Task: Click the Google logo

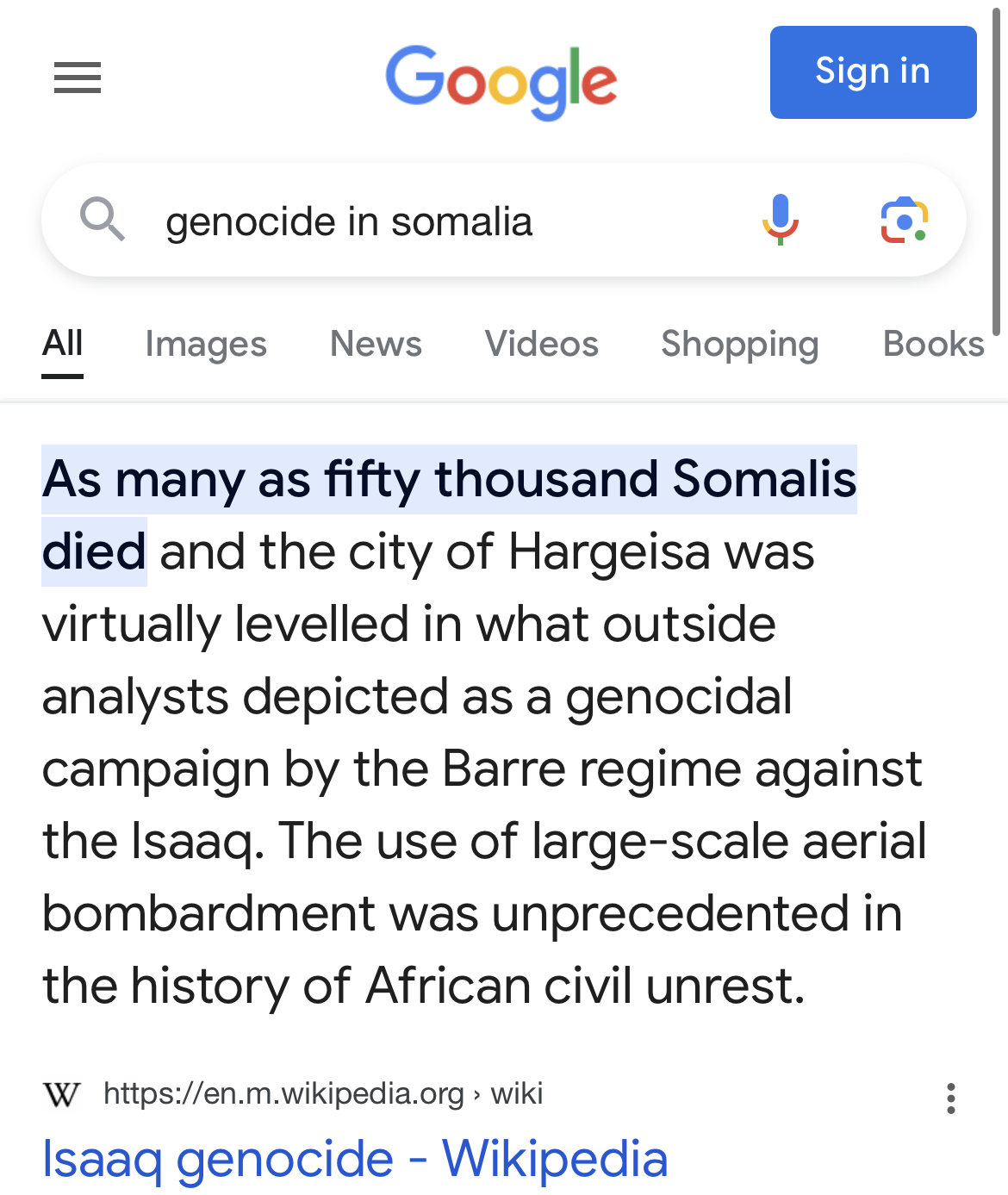Action: pyautogui.click(x=501, y=80)
